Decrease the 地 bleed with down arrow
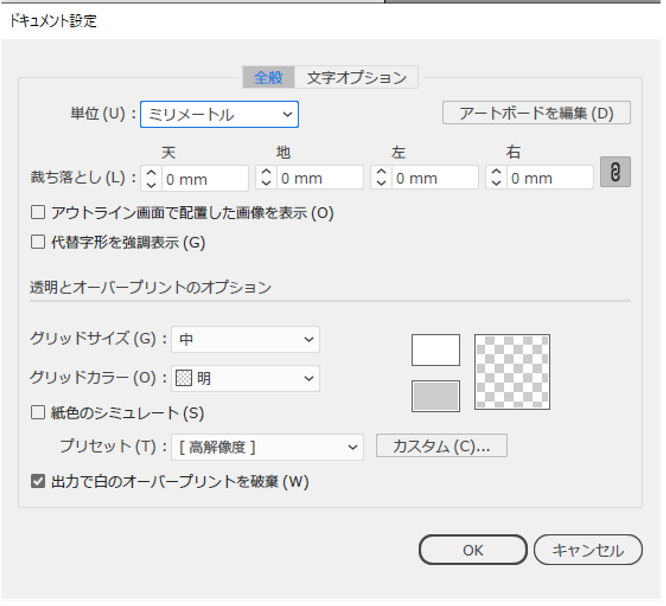Screen dimensions: 666x606 [x=266, y=183]
